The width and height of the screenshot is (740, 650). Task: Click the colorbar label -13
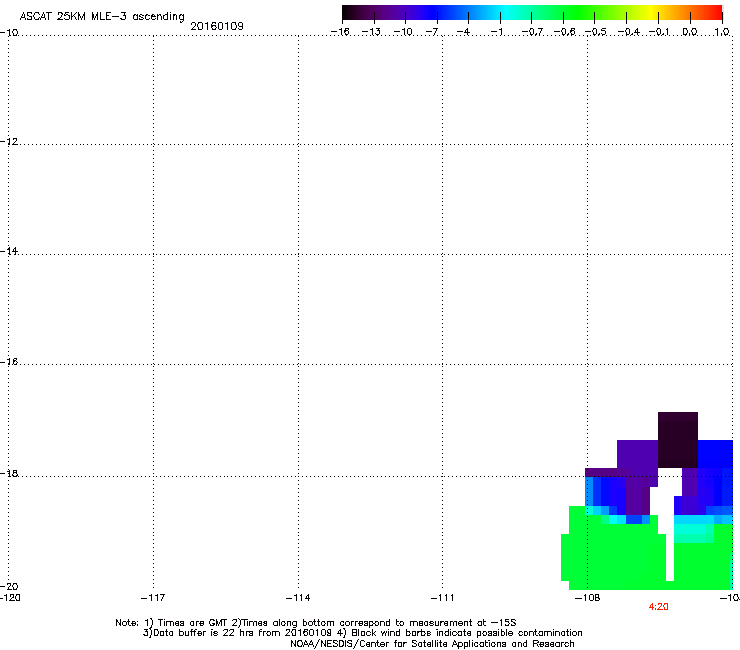click(371, 32)
